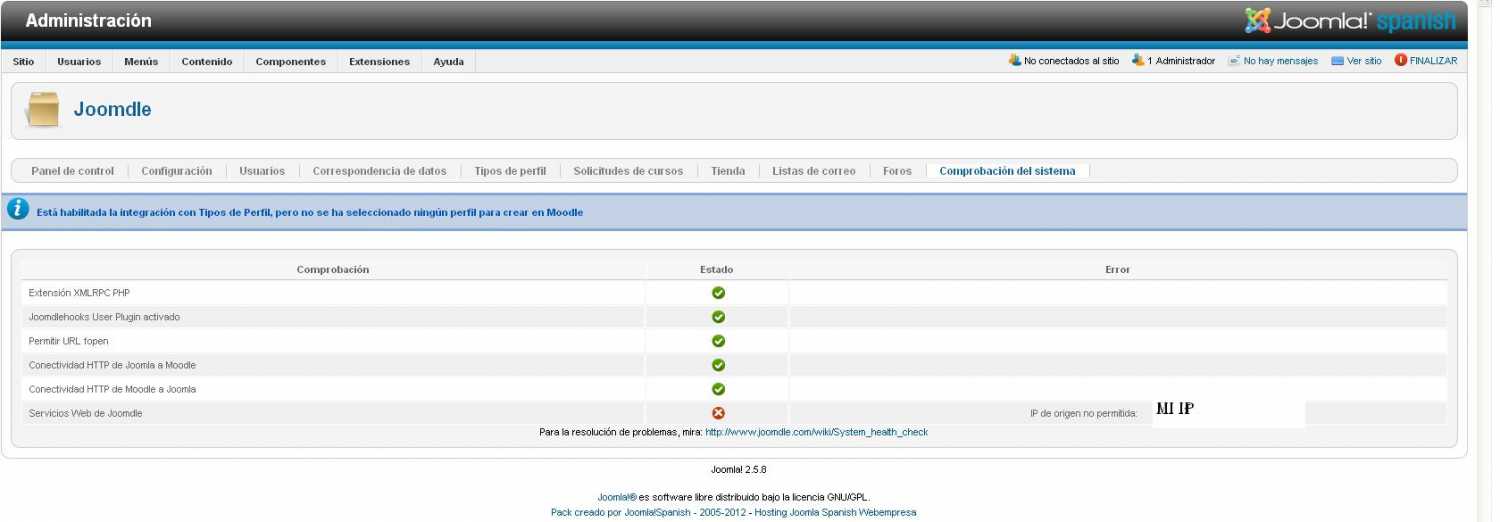Click green check for Permitir URL fopen
The image size is (1500, 522).
(718, 341)
